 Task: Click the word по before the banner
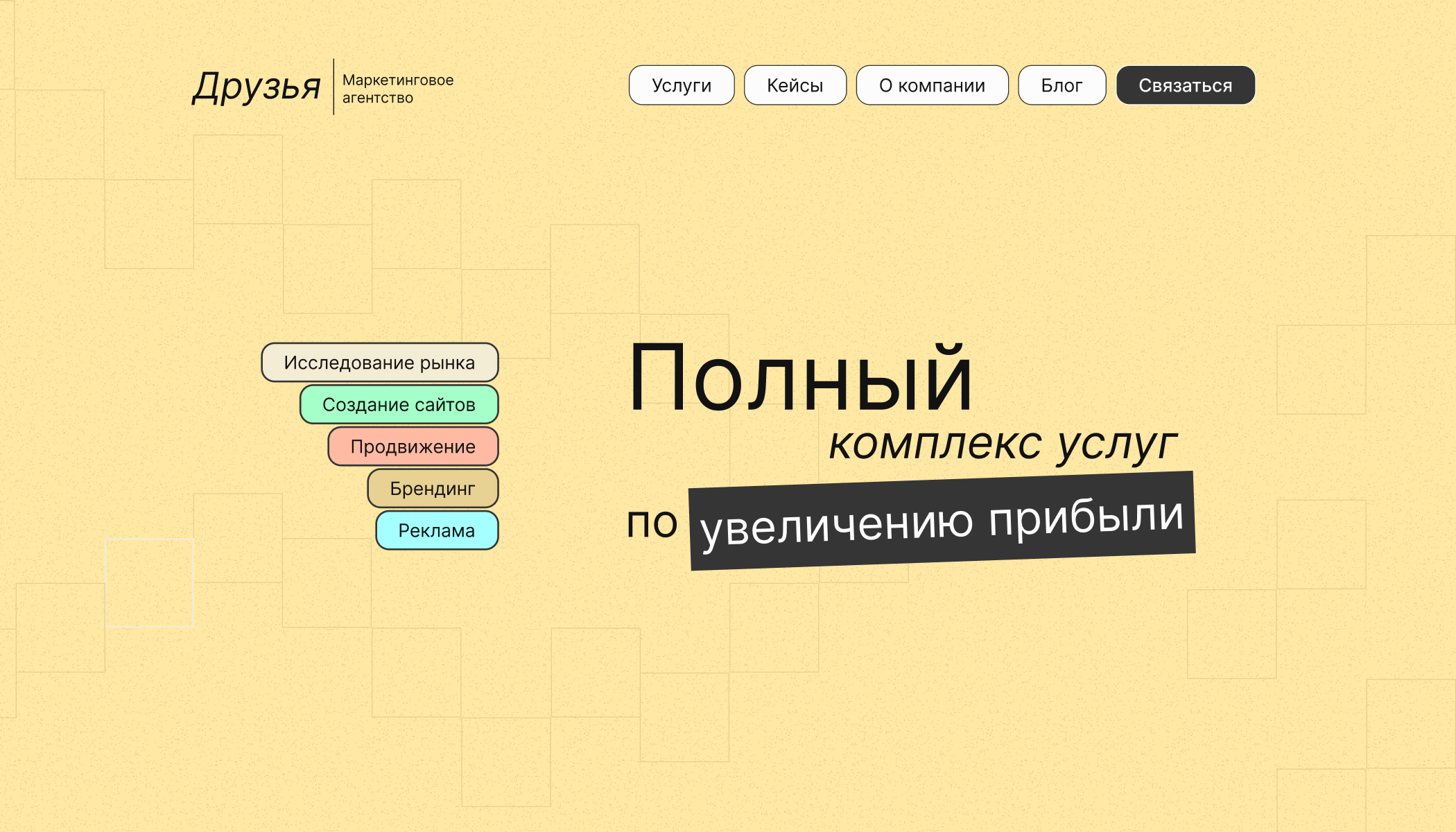651,523
